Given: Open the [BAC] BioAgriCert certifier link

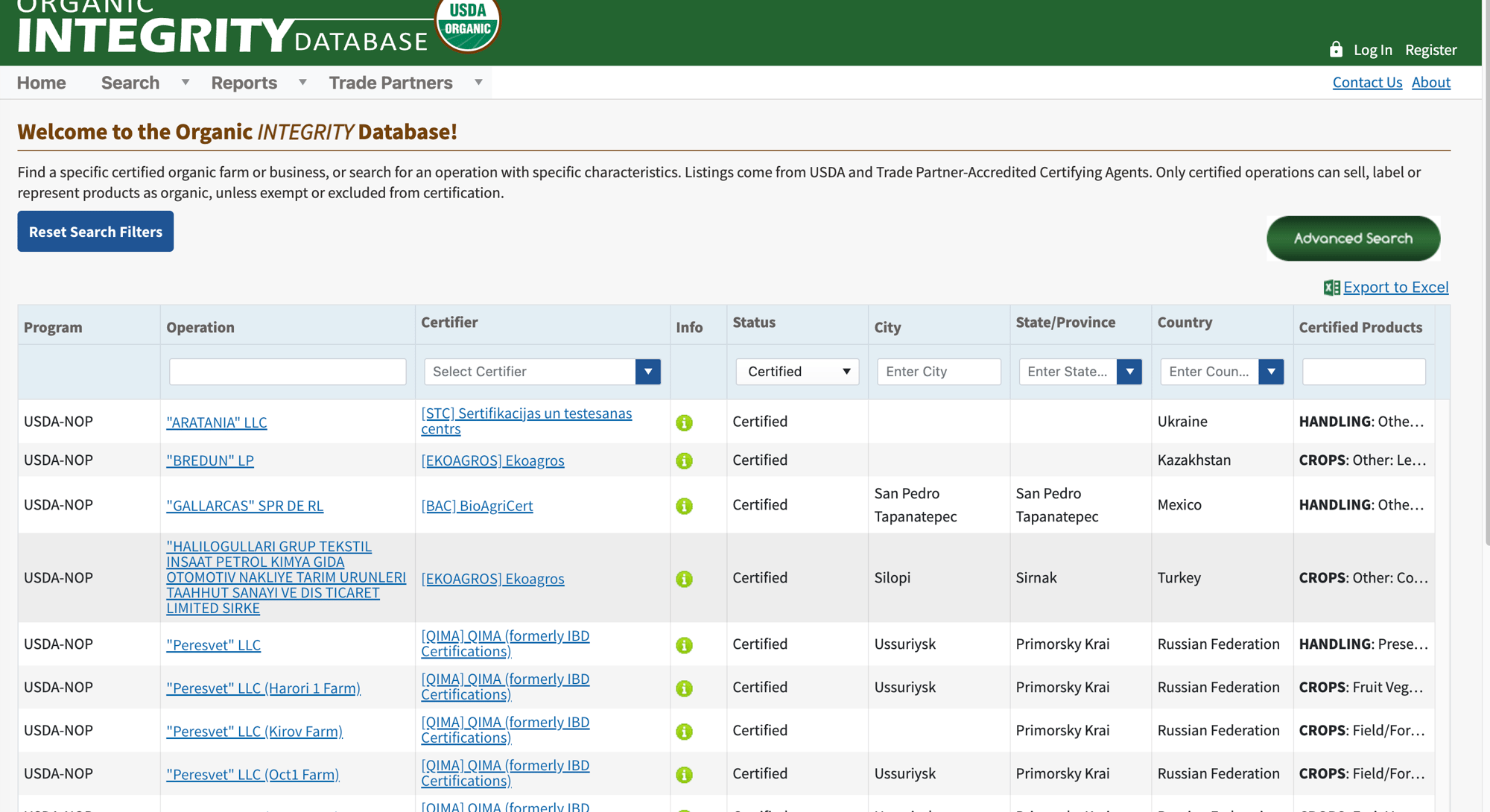Looking at the screenshot, I should point(477,506).
